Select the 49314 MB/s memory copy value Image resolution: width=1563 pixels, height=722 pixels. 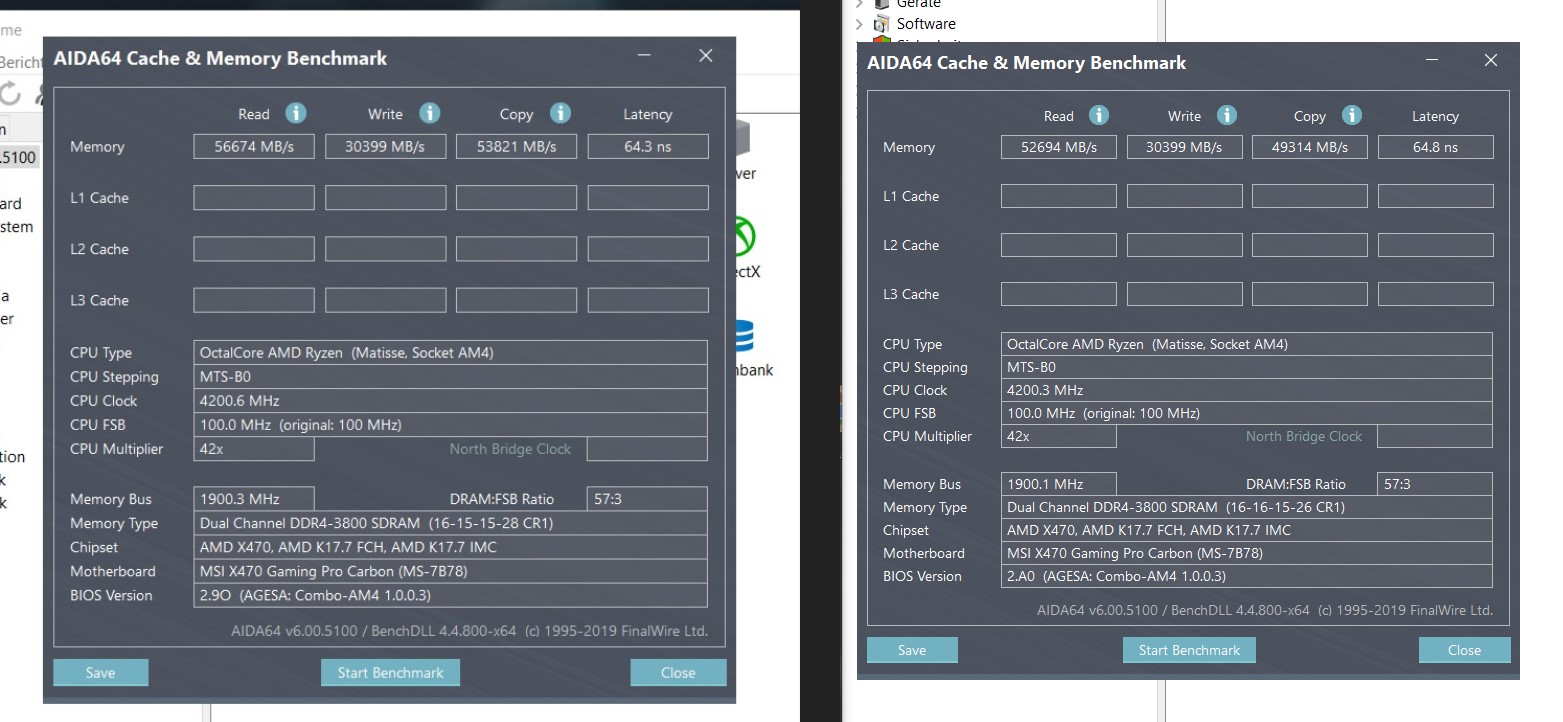click(1310, 147)
